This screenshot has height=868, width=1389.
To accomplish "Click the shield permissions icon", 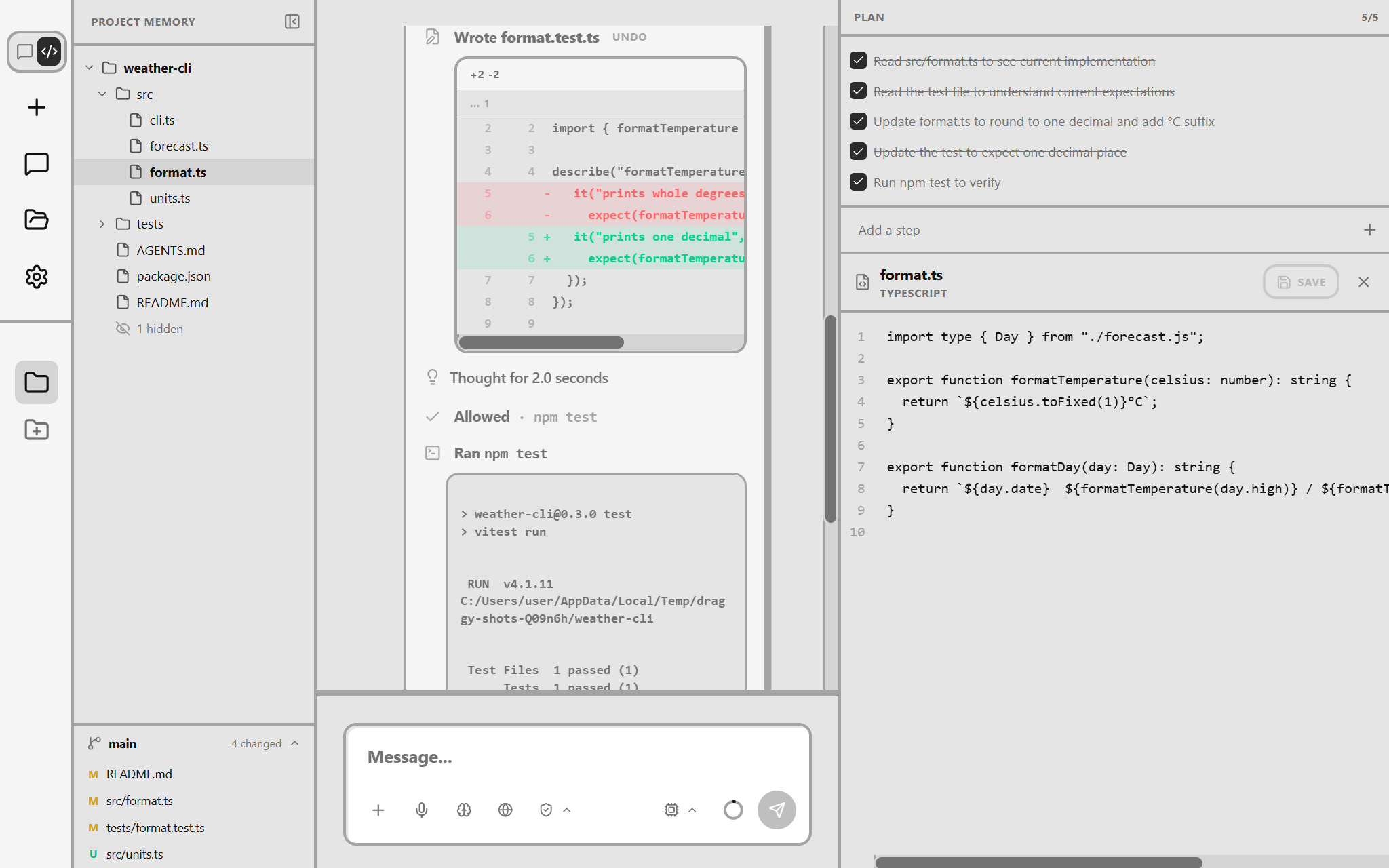I will tap(546, 810).
